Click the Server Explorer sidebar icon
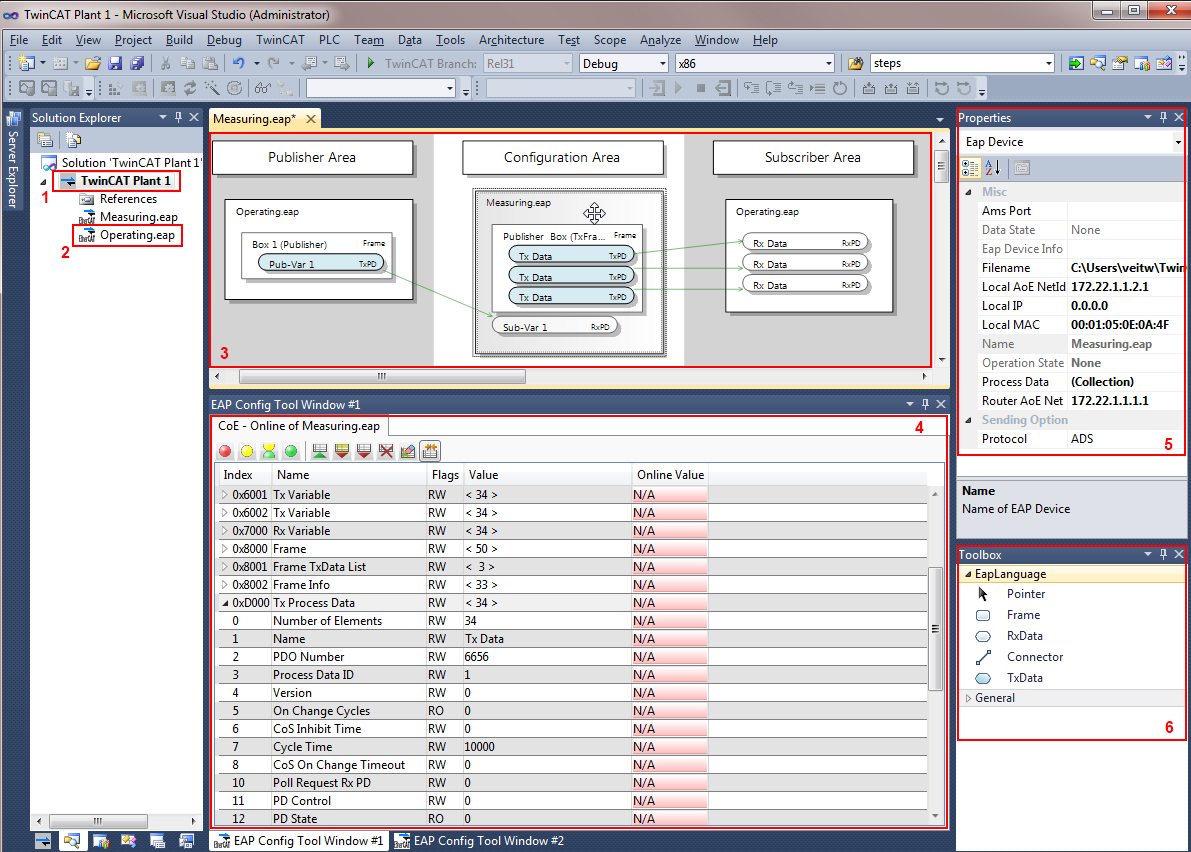 pos(13,119)
